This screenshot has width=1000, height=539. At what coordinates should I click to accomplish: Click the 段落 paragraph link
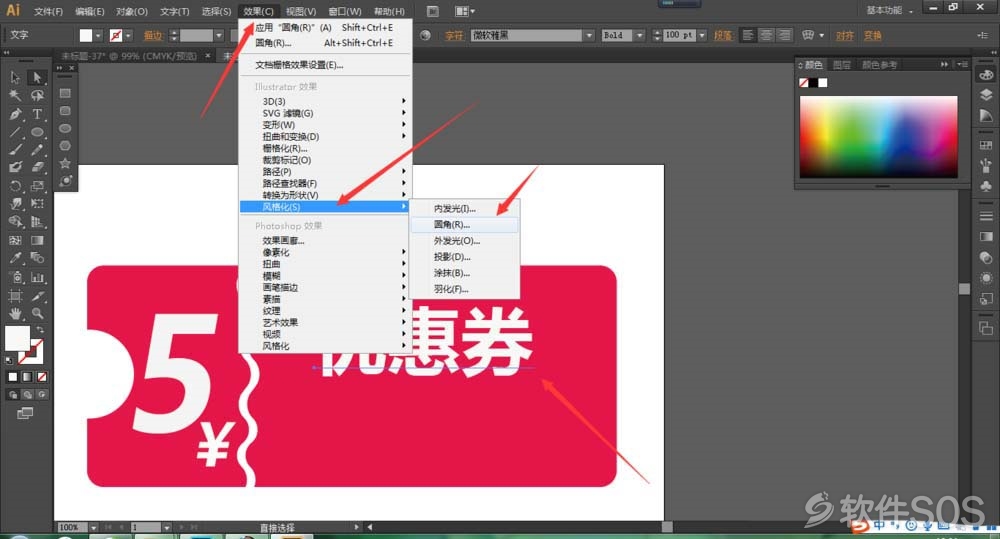[723, 36]
